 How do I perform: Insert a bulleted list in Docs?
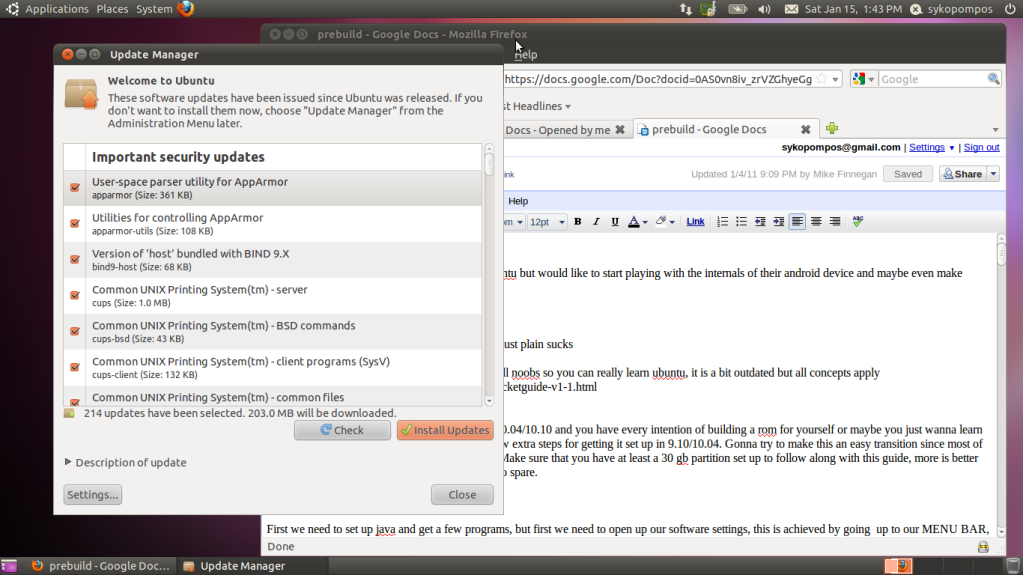(741, 222)
